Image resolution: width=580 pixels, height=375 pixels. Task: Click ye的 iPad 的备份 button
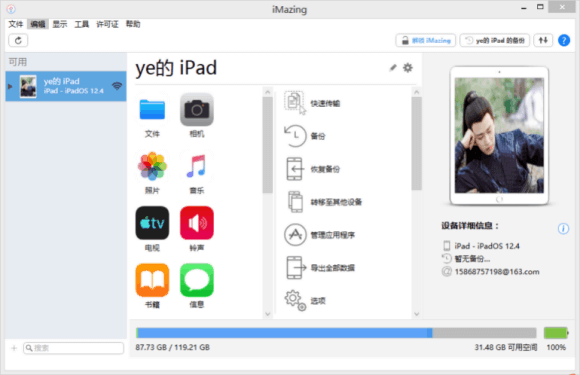(x=495, y=40)
